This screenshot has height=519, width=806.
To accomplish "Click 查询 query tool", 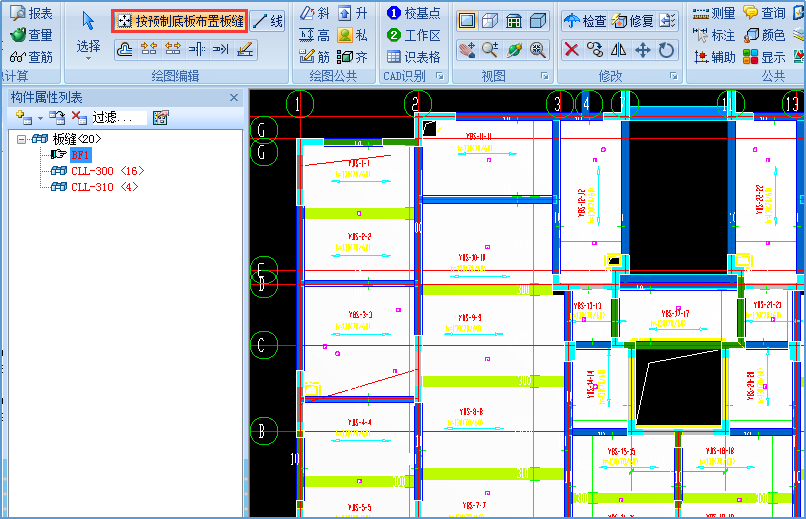I will 764,13.
